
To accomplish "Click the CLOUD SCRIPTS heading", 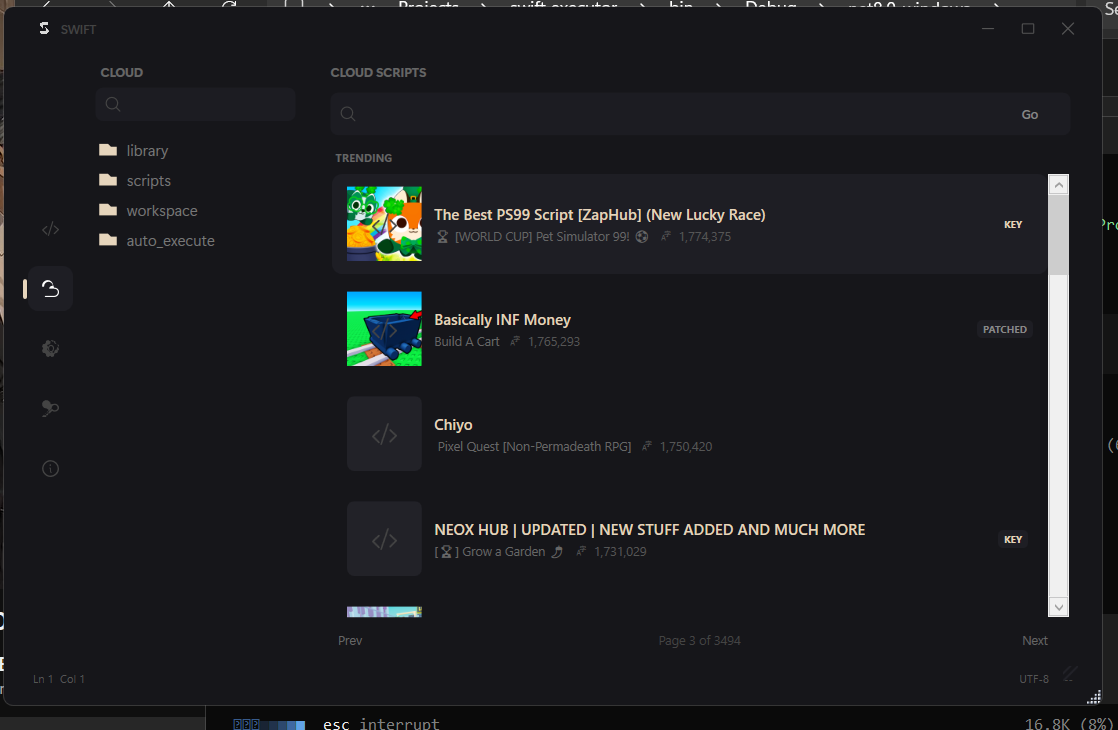I will tap(379, 72).
